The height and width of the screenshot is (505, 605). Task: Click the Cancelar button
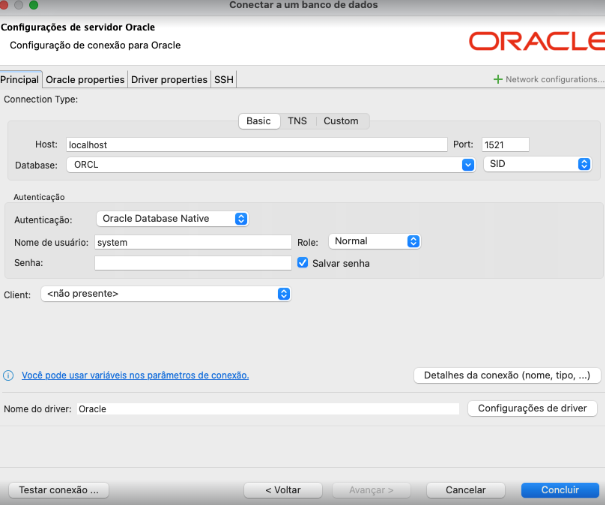point(465,490)
